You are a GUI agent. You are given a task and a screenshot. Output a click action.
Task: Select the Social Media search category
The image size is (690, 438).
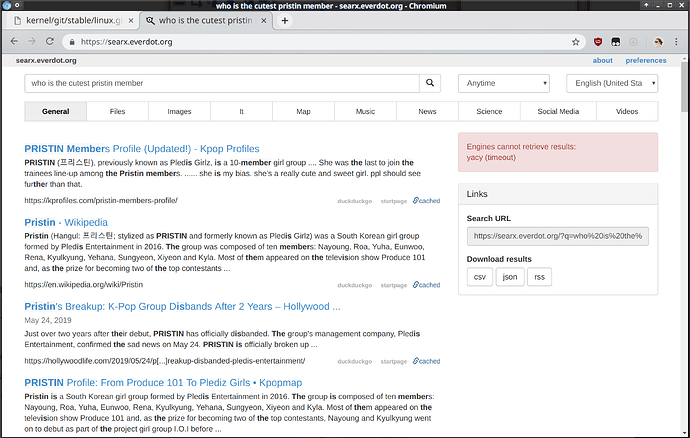point(558,111)
